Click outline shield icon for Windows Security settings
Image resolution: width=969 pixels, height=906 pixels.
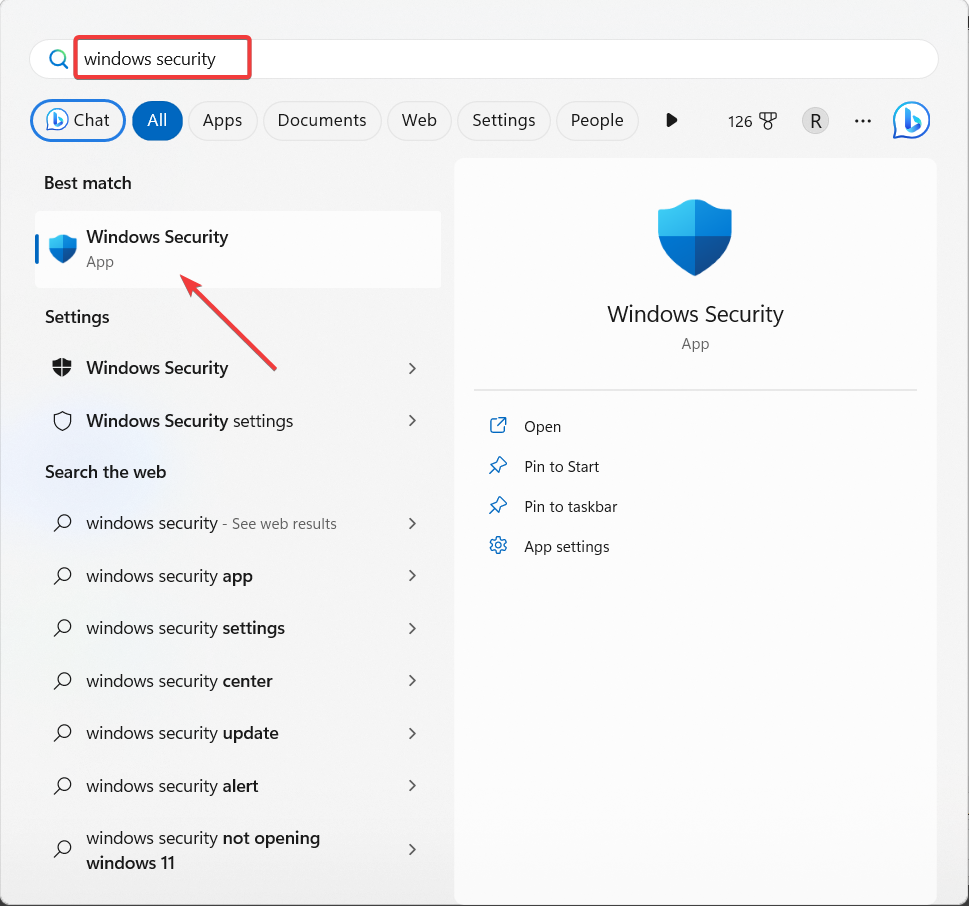pyautogui.click(x=62, y=421)
